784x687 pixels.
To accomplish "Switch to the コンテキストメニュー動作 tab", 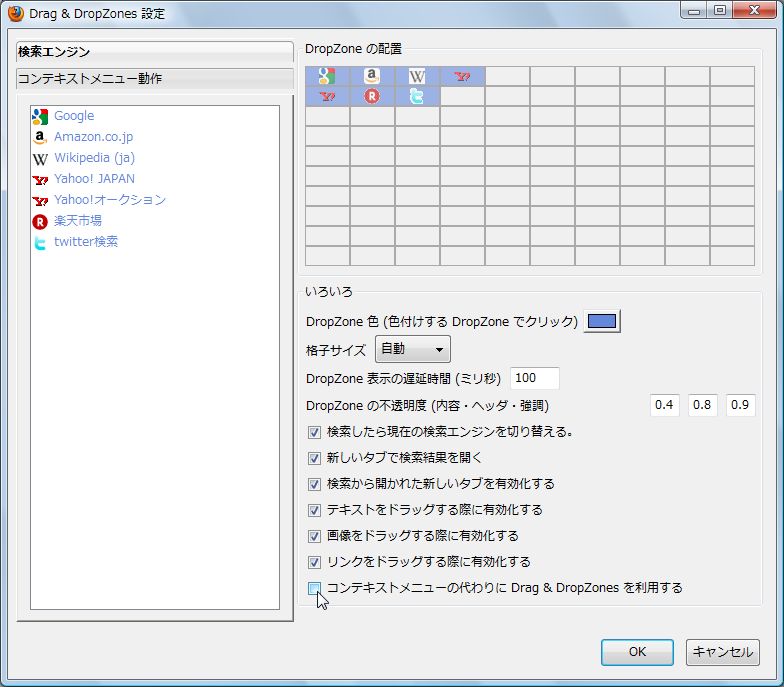I will (154, 78).
